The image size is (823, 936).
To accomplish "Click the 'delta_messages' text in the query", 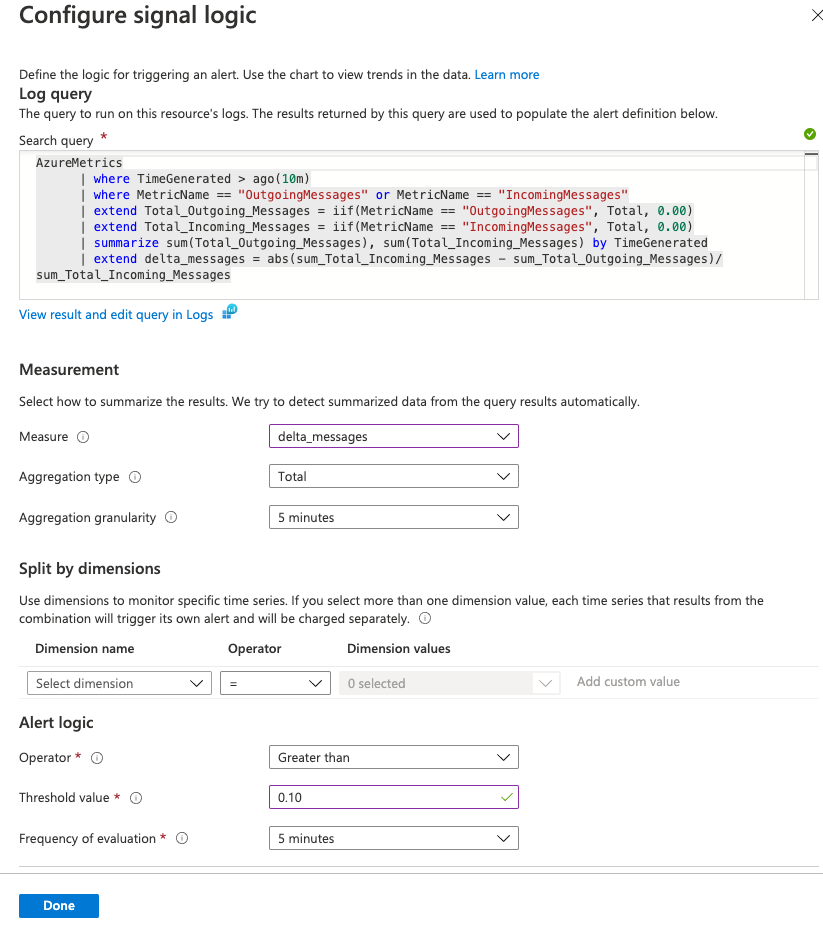I will point(195,259).
